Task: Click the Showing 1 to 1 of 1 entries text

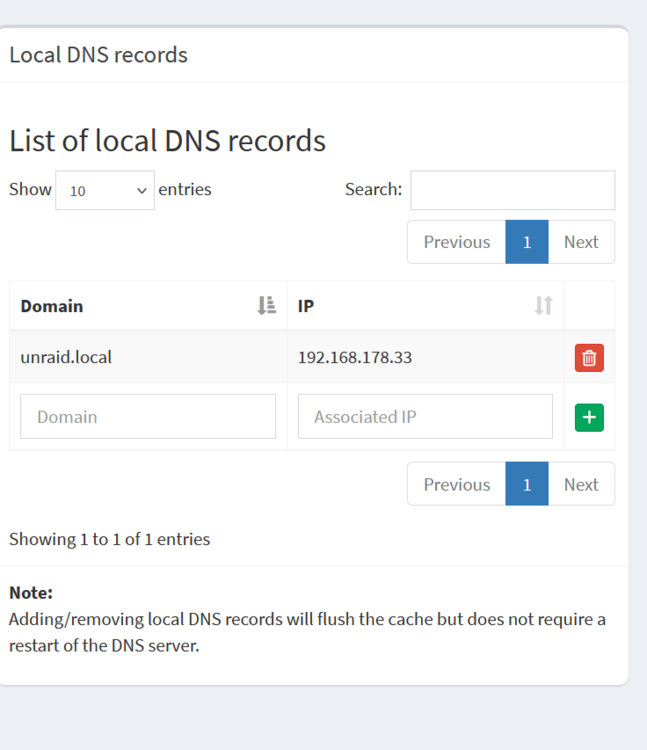Action: click(110, 540)
